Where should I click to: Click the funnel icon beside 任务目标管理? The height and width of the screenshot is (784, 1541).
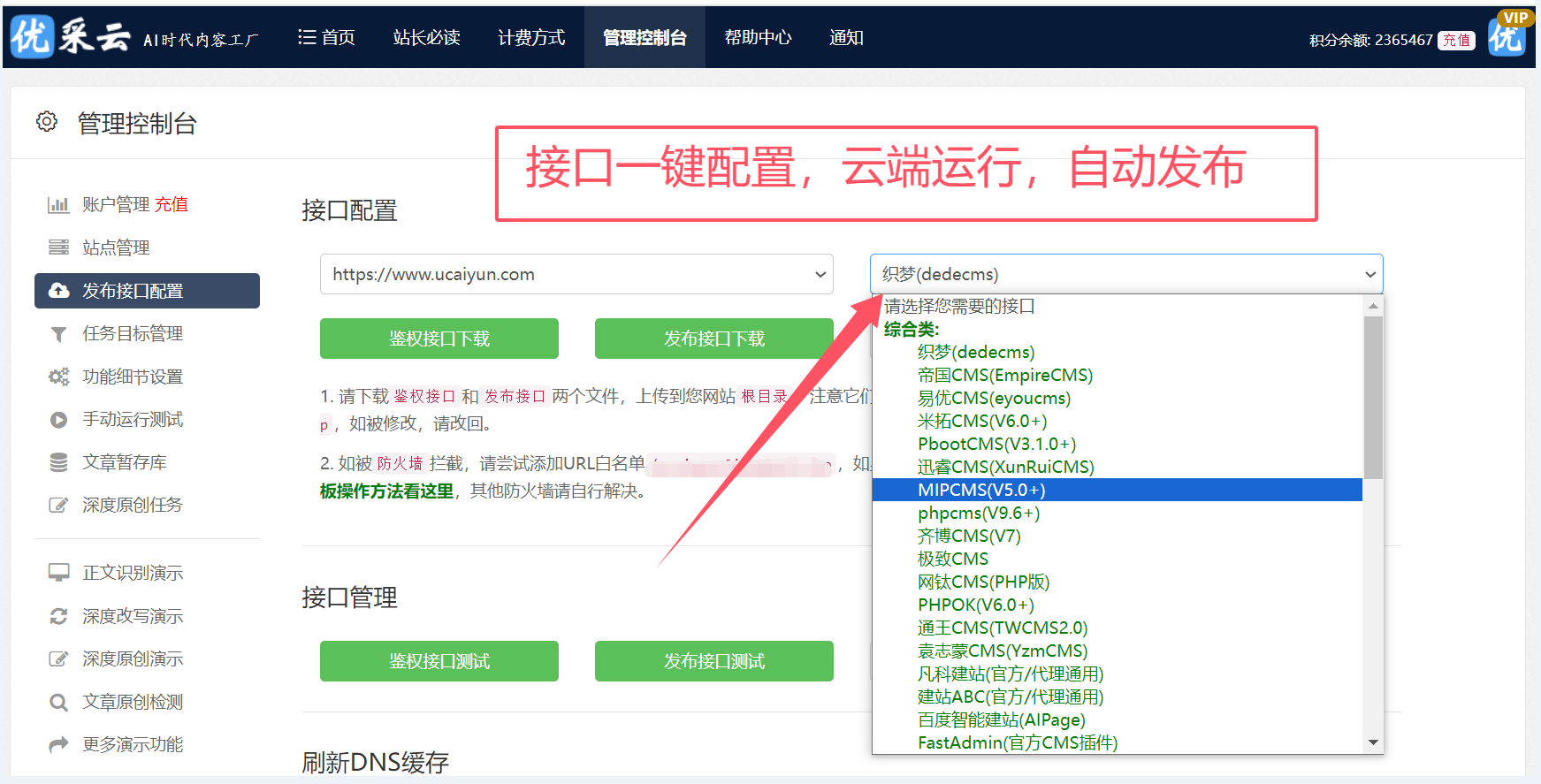(58, 334)
